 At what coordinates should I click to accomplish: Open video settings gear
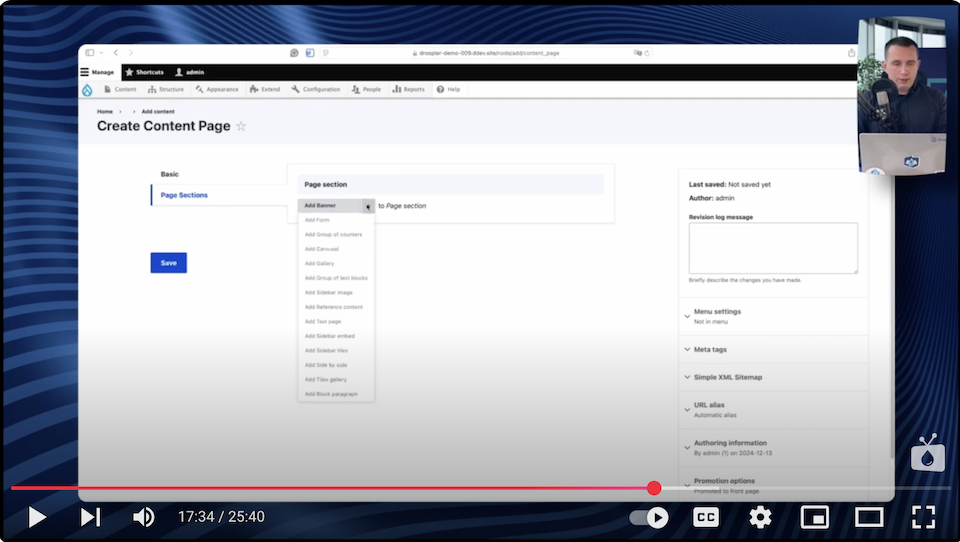coord(760,518)
